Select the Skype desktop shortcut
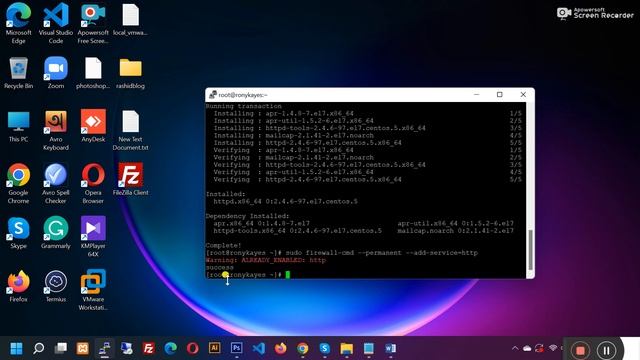The image size is (640, 360). (18, 233)
